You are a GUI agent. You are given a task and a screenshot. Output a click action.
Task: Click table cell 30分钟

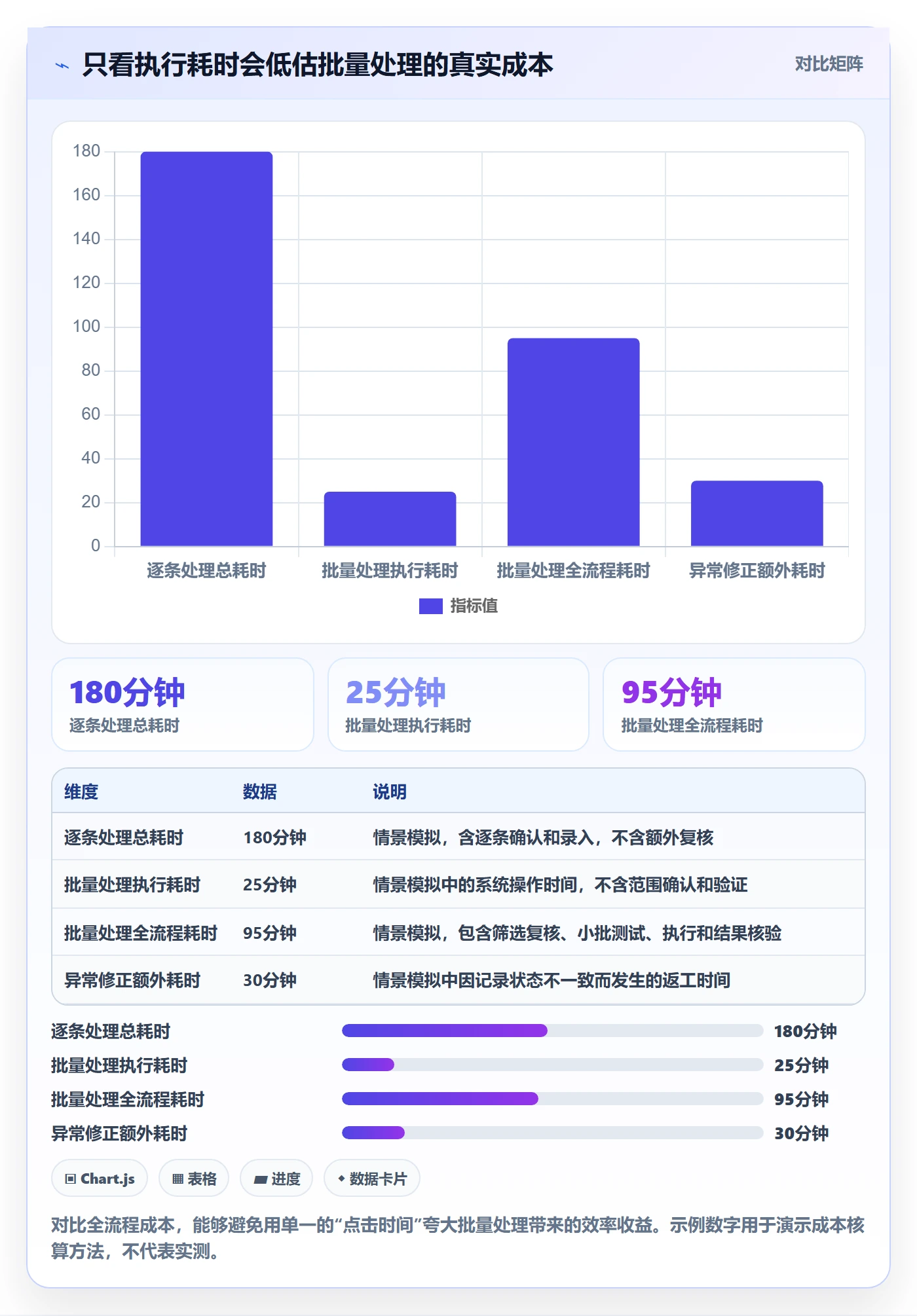(x=270, y=980)
